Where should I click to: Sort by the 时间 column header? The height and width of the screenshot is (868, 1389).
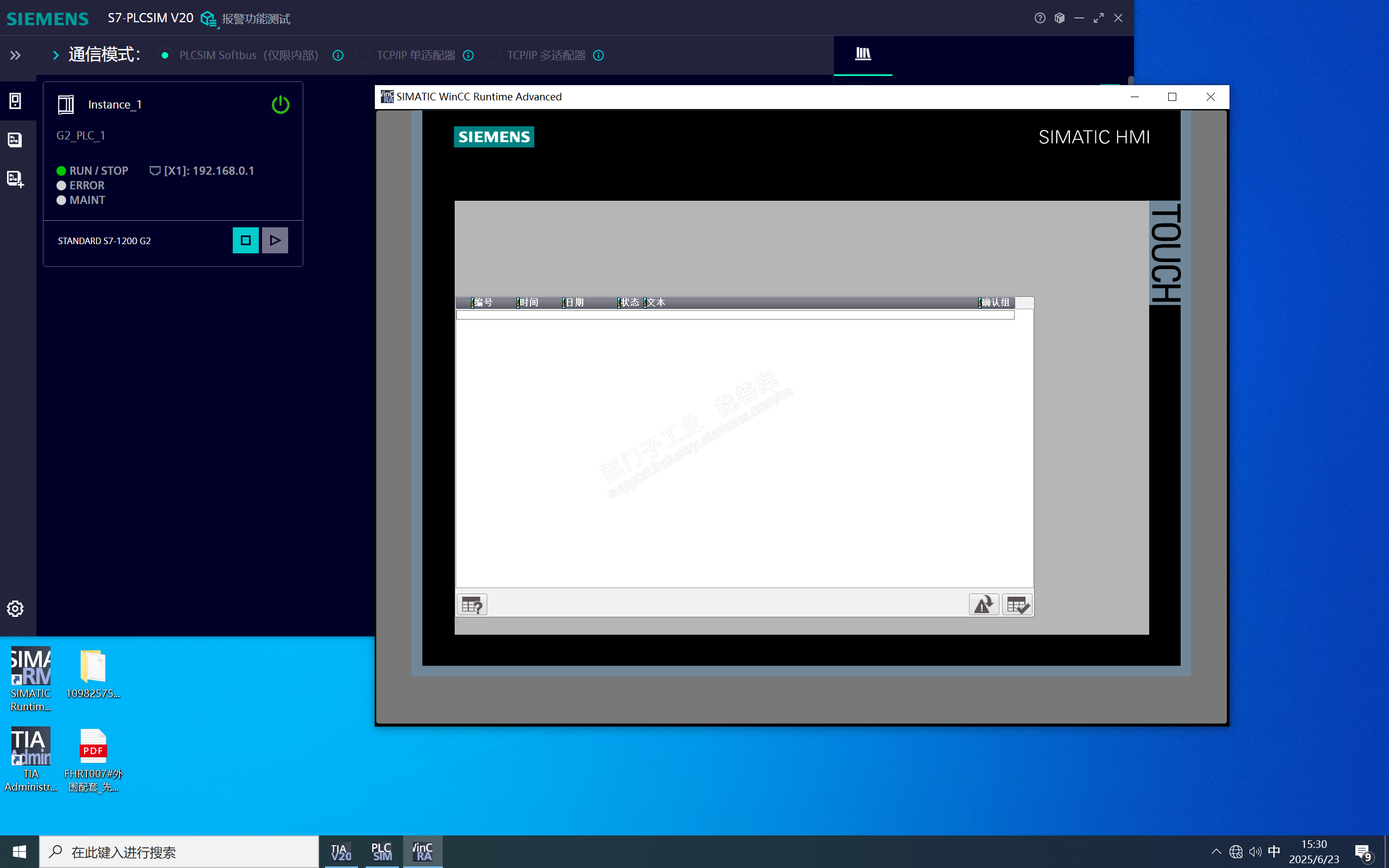pyautogui.click(x=529, y=303)
